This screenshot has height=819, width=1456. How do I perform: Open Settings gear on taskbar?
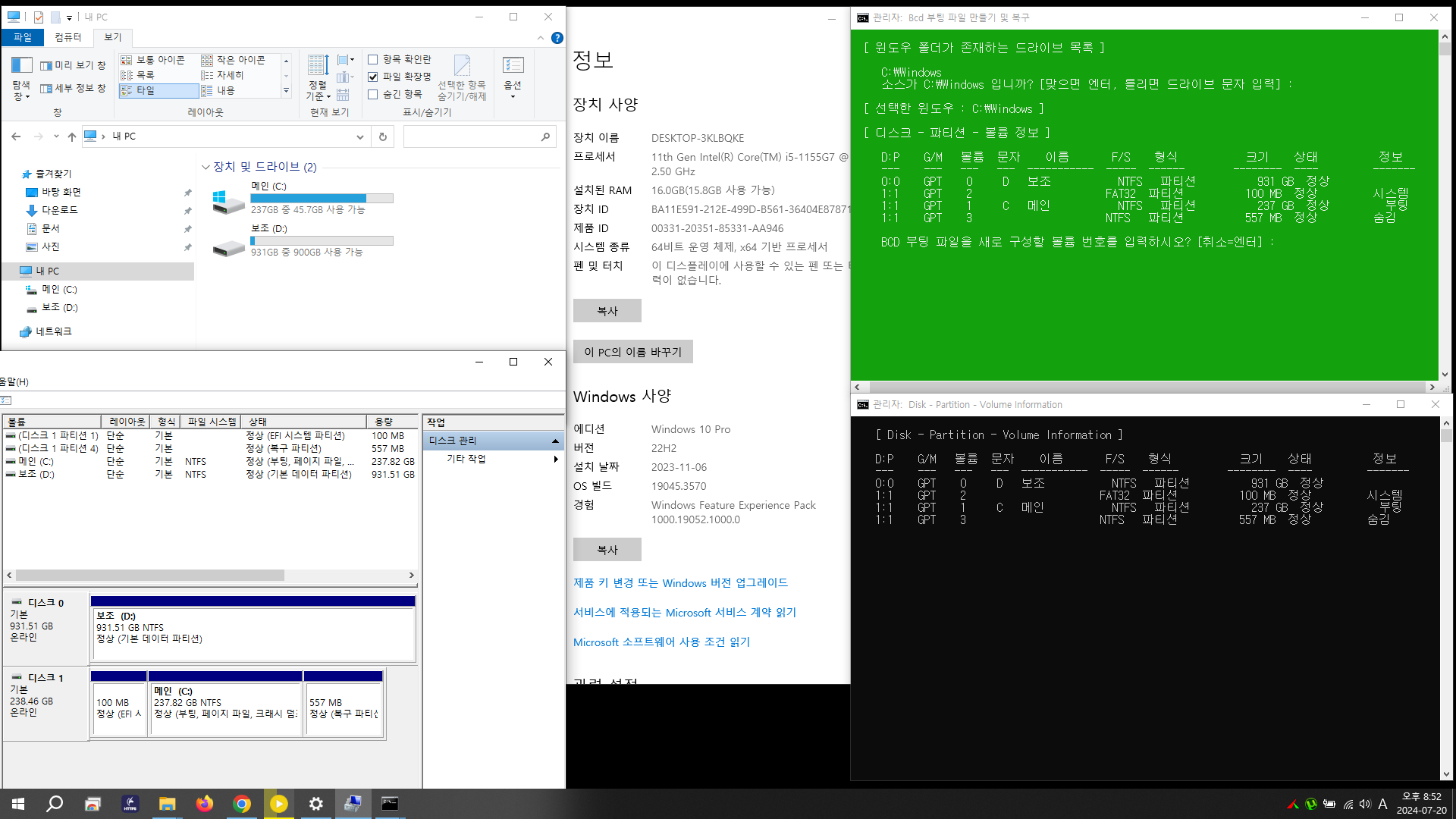click(x=316, y=804)
